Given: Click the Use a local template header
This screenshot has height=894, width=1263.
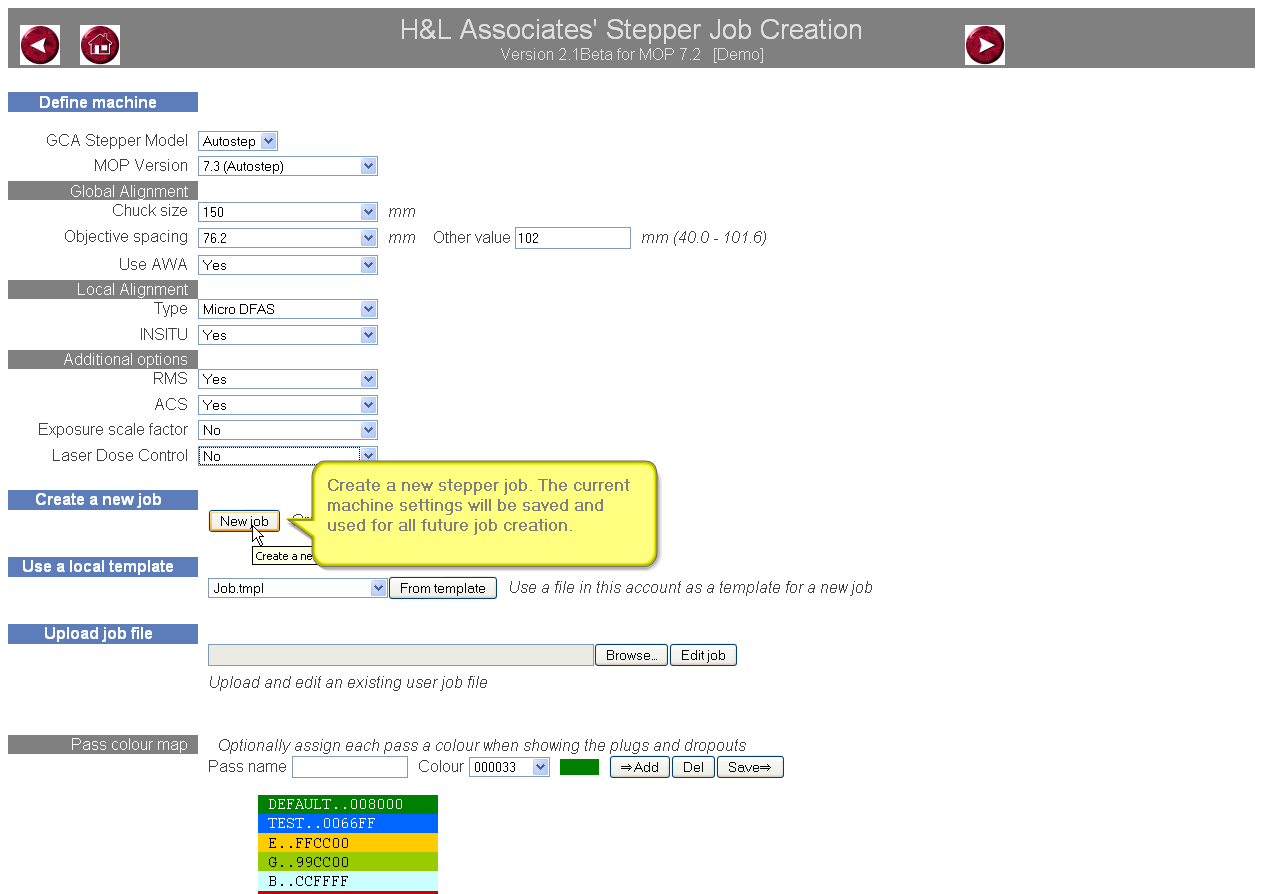Looking at the screenshot, I should click(x=103, y=567).
